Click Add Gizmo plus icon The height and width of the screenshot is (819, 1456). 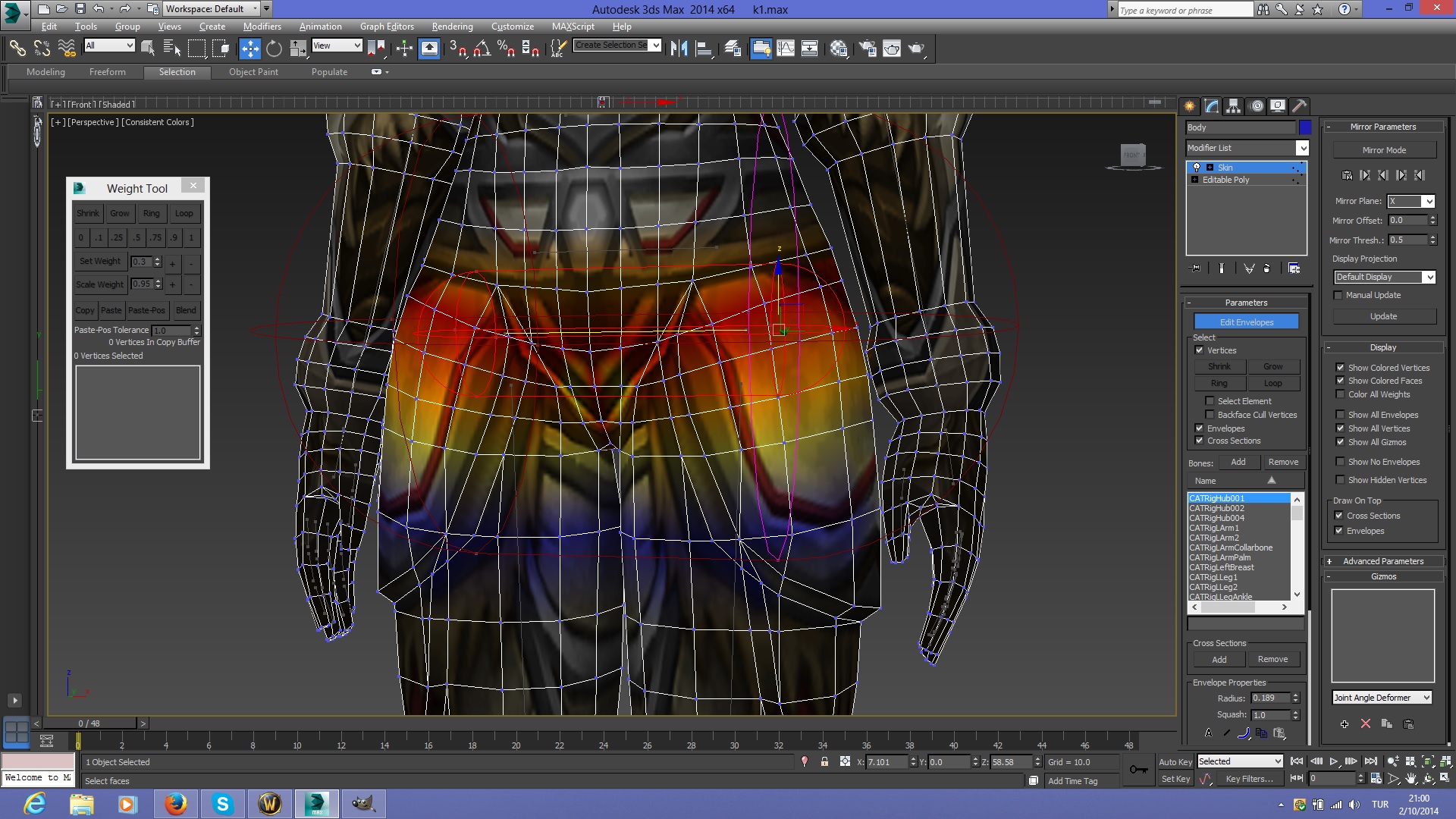tap(1345, 724)
